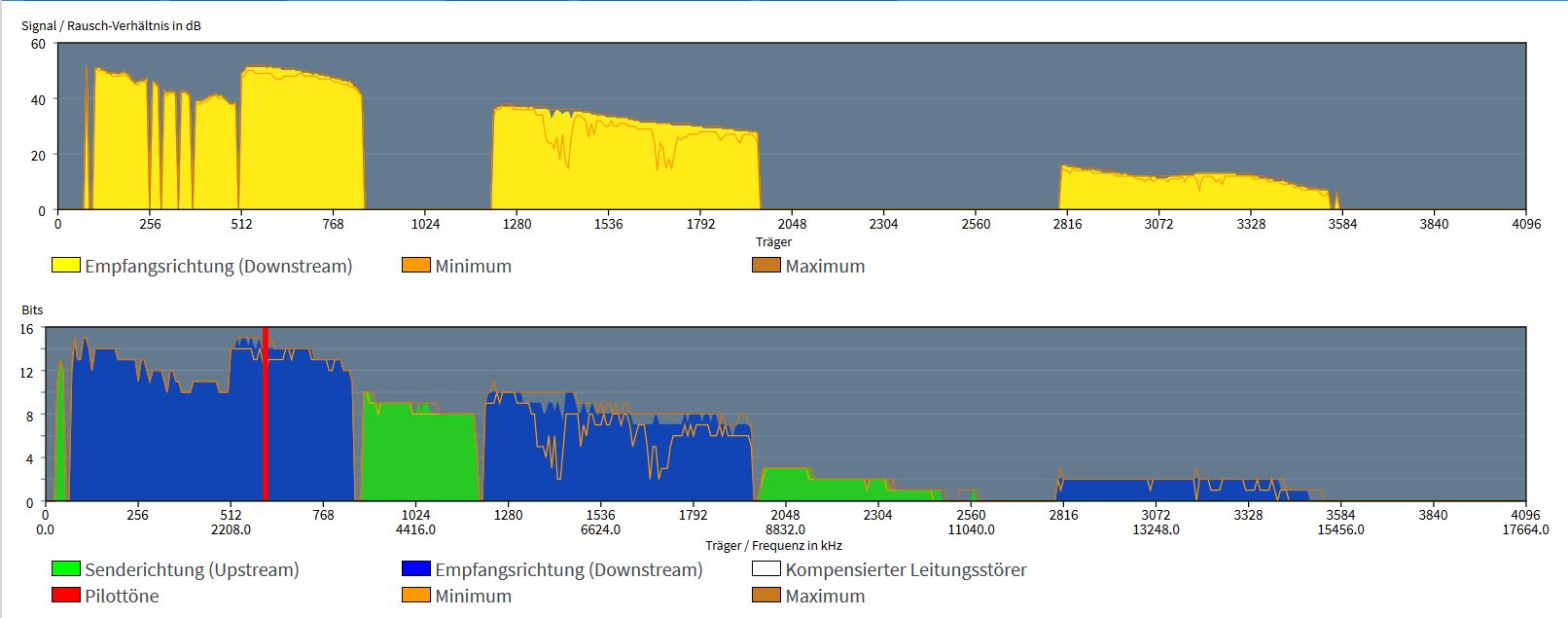Click the '40' y-axis value
Screen dimensions: 1568x618
point(38,99)
